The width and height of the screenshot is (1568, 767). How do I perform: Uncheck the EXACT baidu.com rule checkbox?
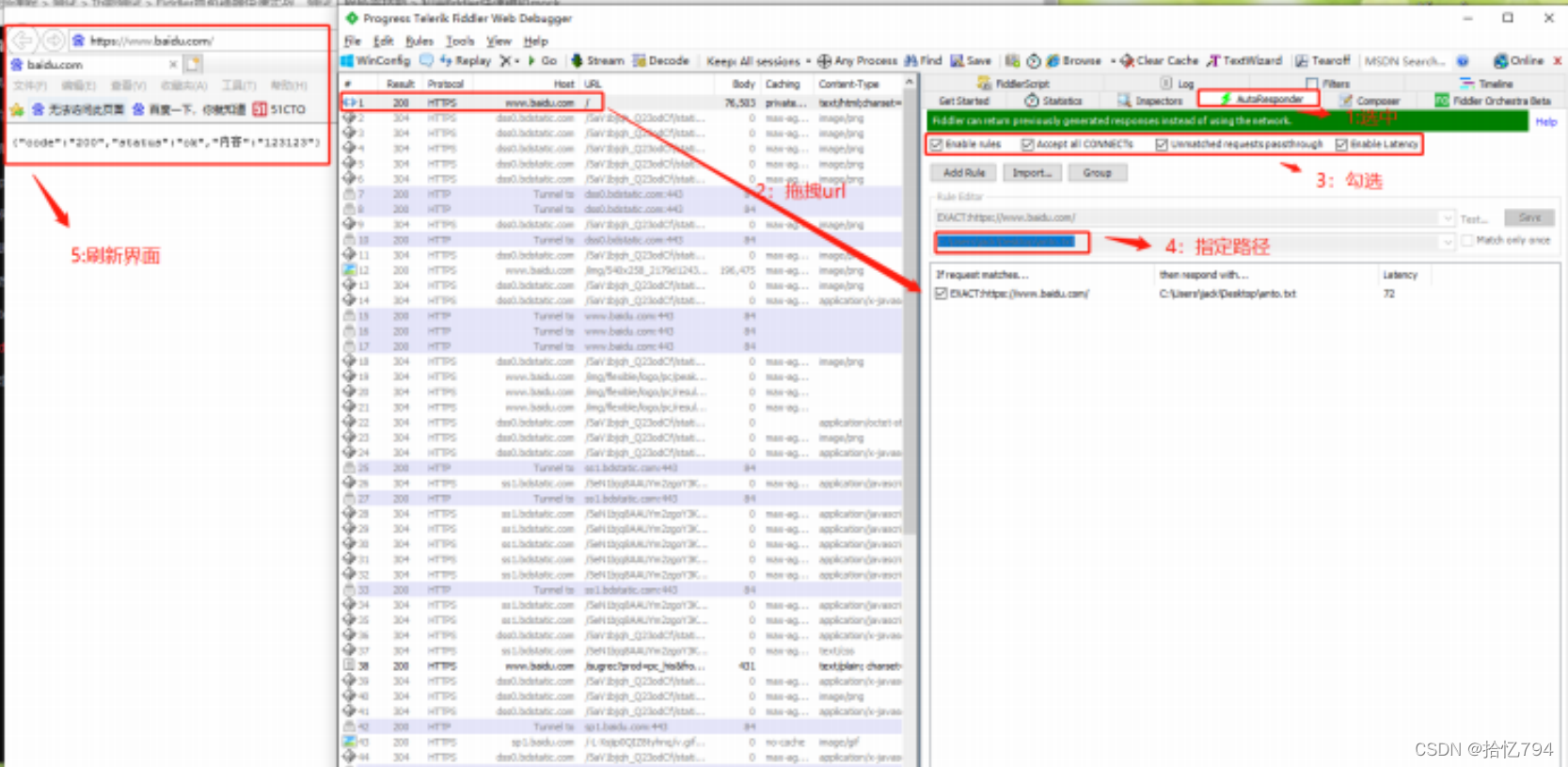[x=941, y=294]
